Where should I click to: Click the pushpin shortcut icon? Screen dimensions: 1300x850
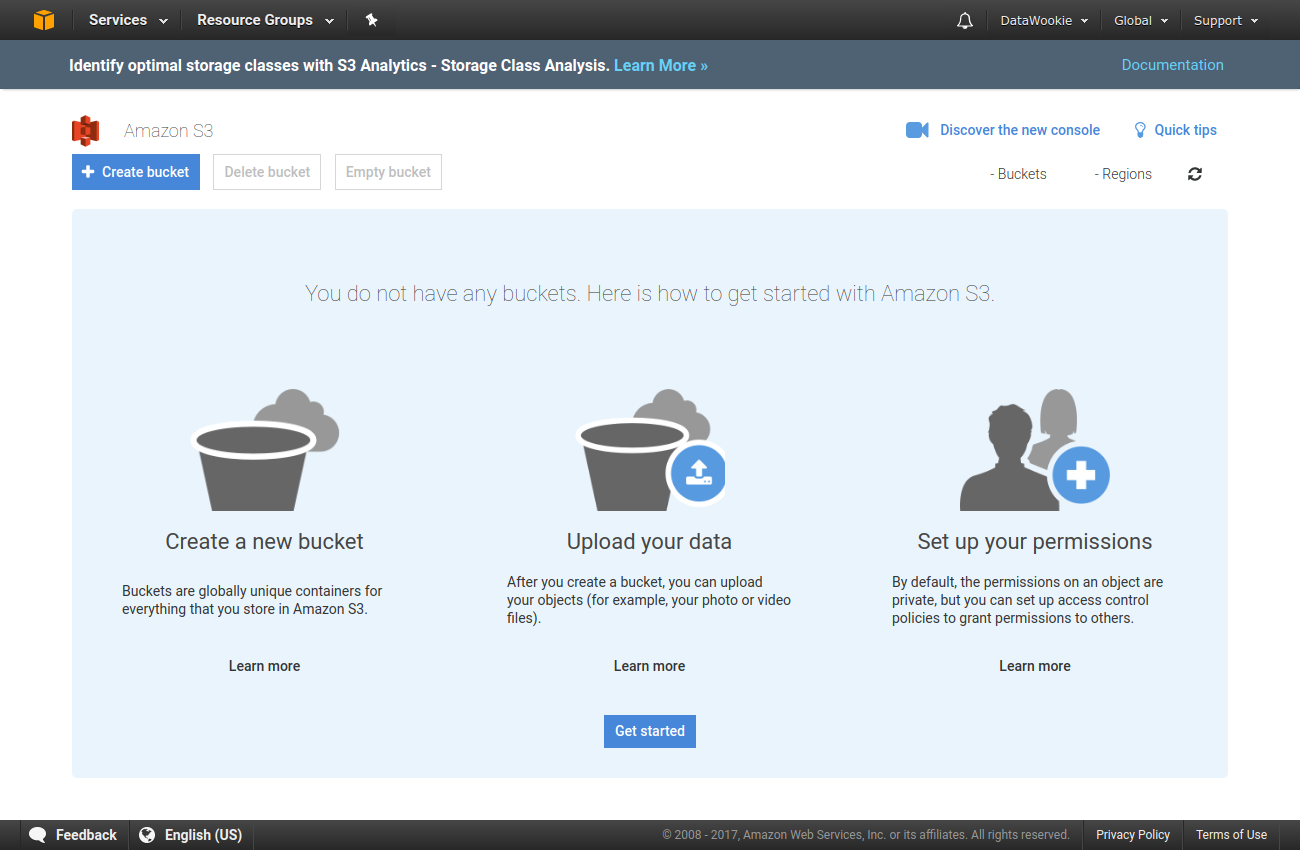click(x=371, y=20)
